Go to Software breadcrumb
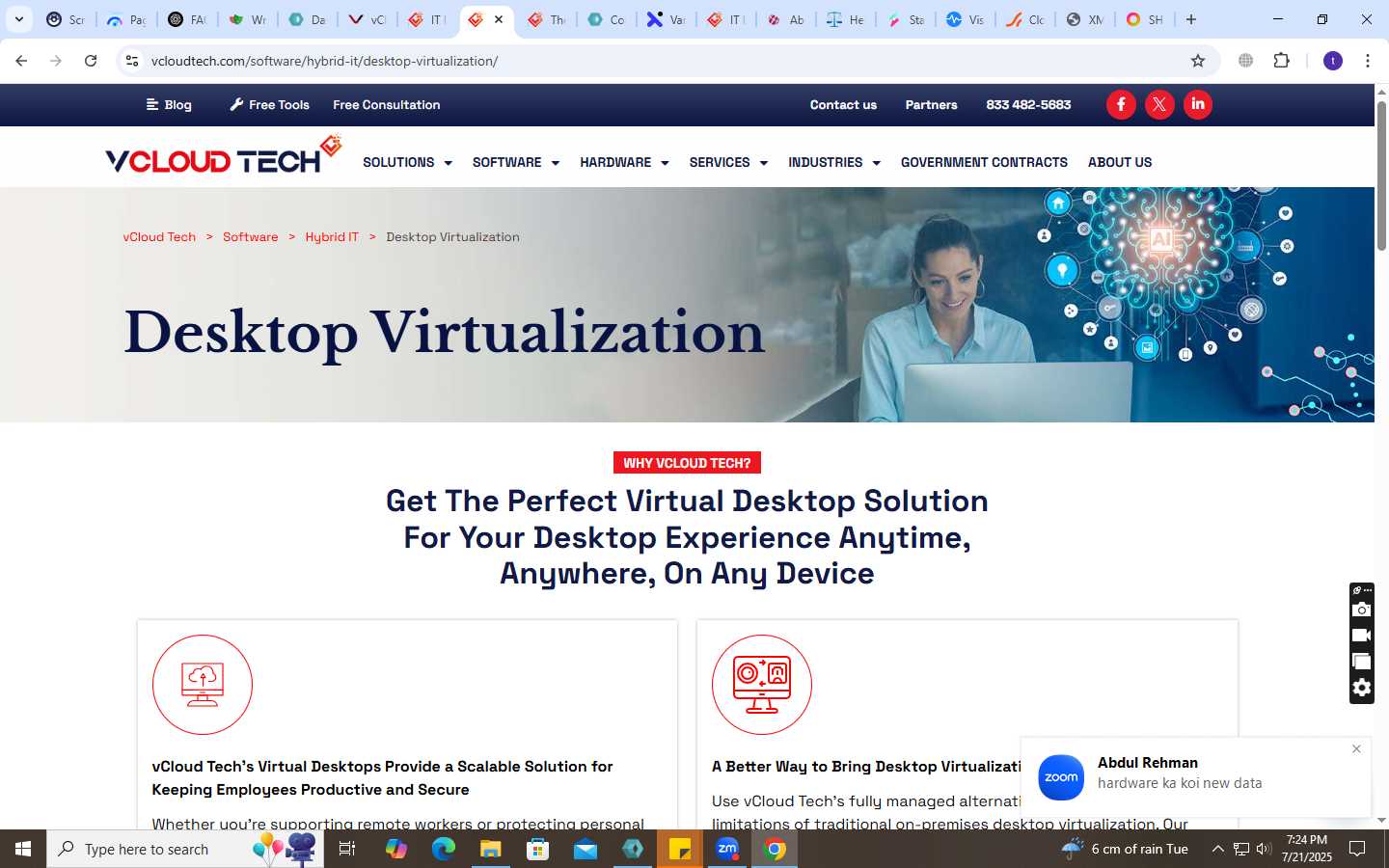This screenshot has height=868, width=1389. [x=250, y=237]
